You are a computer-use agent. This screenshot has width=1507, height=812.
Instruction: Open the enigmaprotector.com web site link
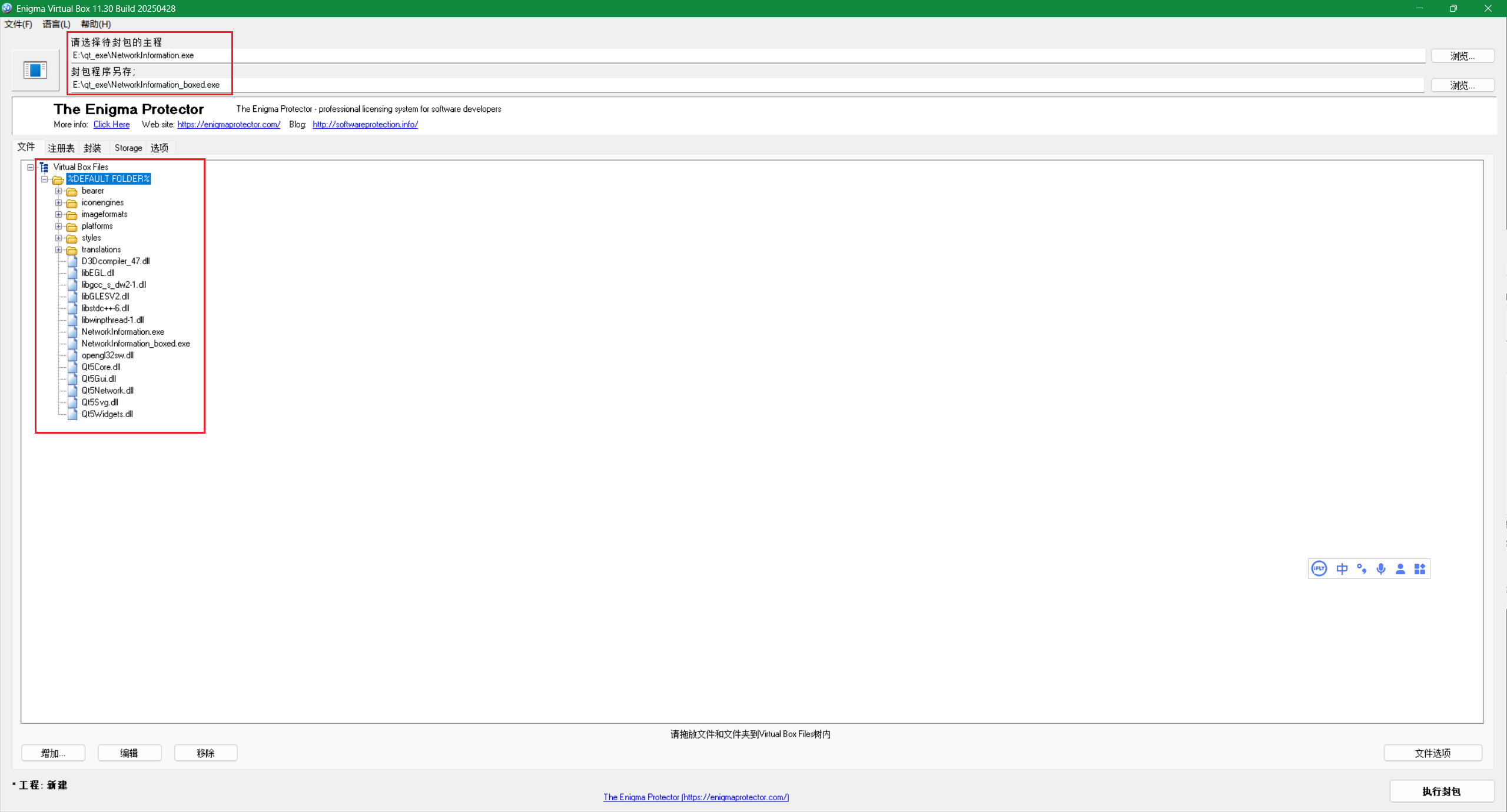[228, 124]
